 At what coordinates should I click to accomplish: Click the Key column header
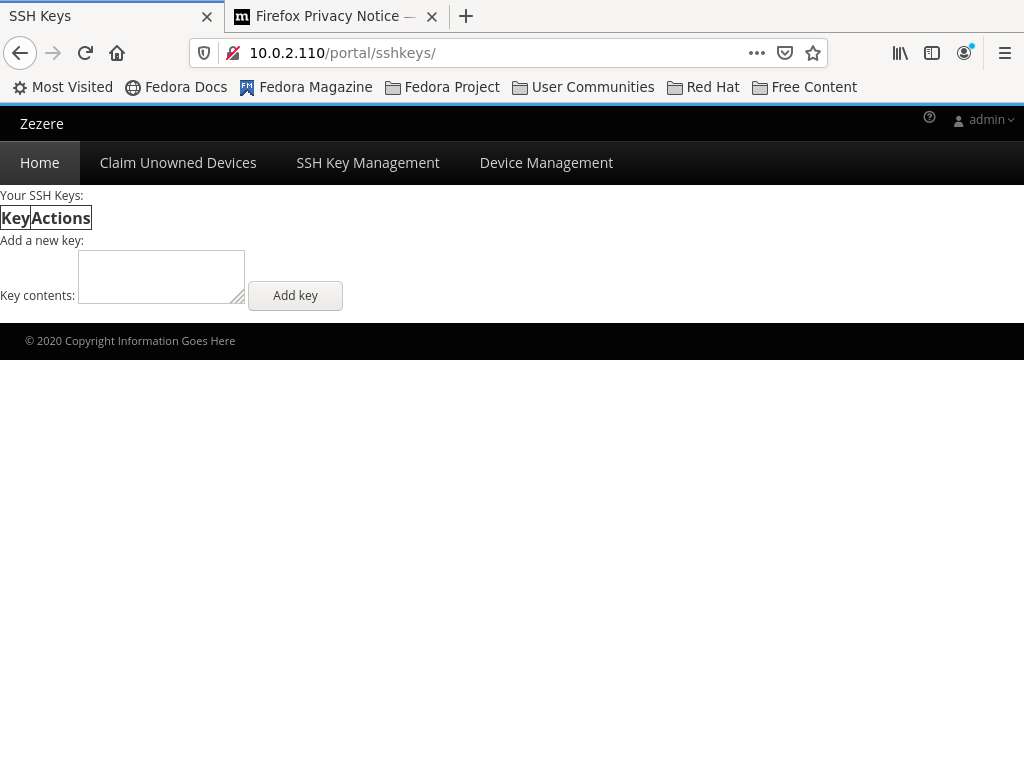[16, 218]
